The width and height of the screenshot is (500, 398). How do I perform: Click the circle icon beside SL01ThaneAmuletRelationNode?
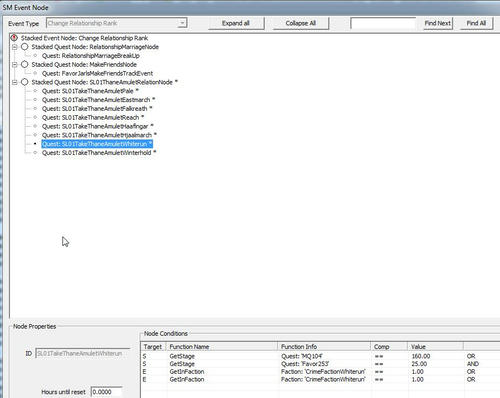coord(25,82)
